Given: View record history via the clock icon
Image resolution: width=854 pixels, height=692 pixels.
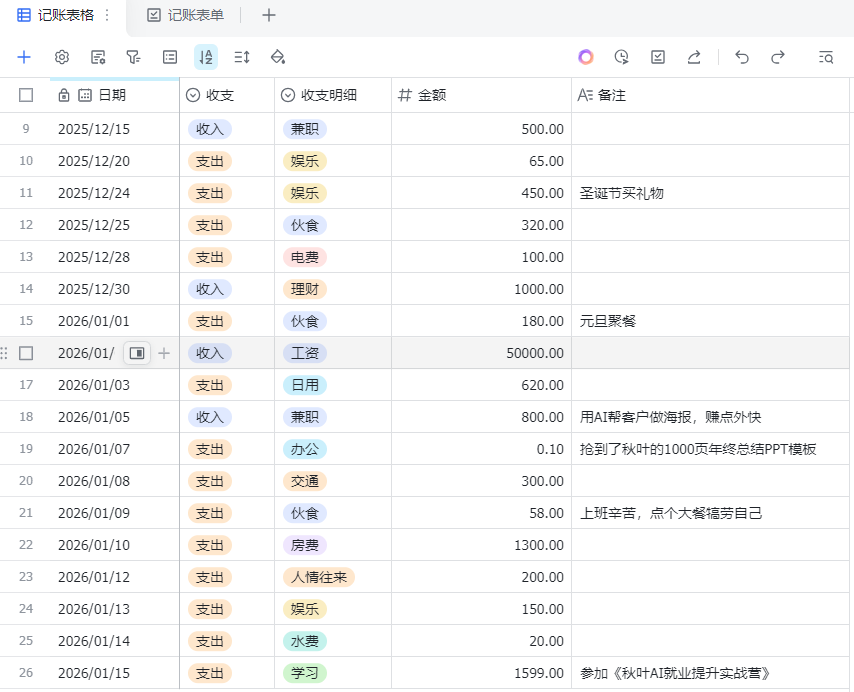Looking at the screenshot, I should 621,58.
